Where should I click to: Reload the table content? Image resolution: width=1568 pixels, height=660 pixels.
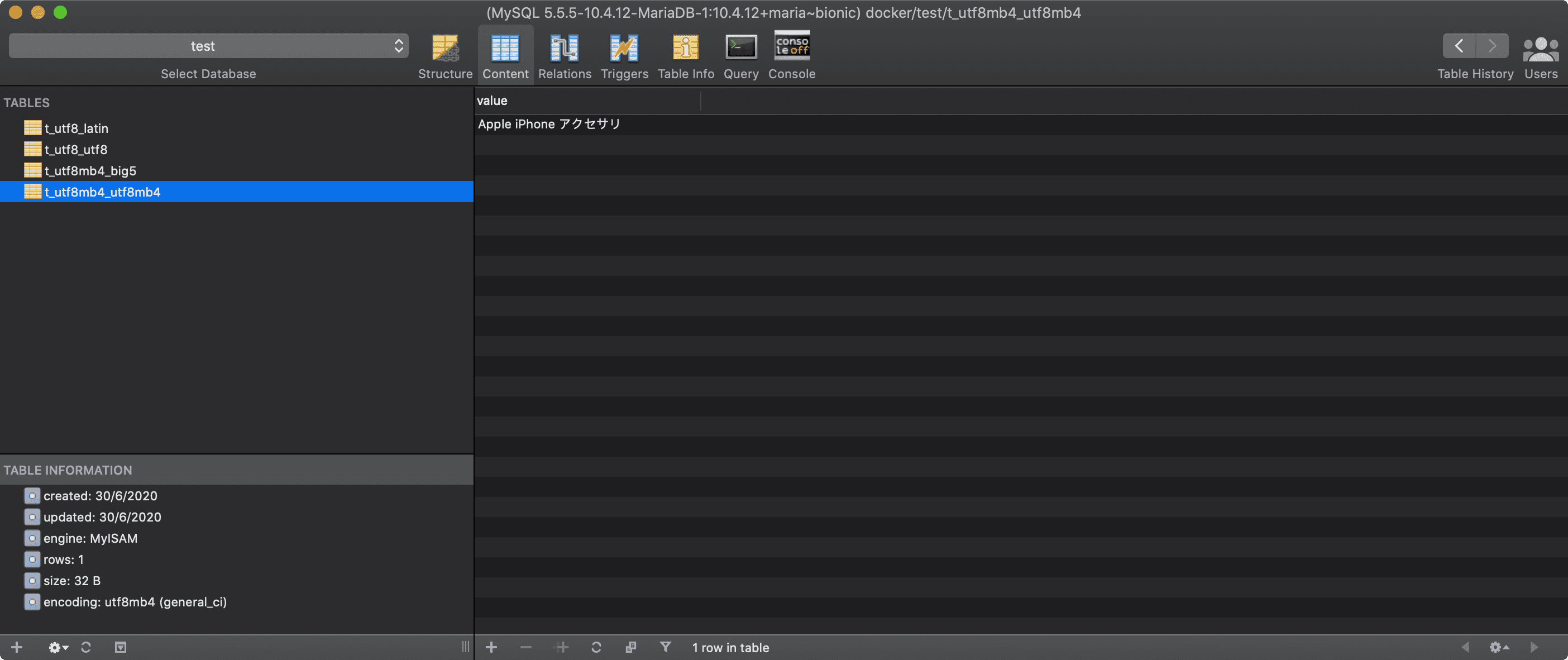pyautogui.click(x=596, y=647)
